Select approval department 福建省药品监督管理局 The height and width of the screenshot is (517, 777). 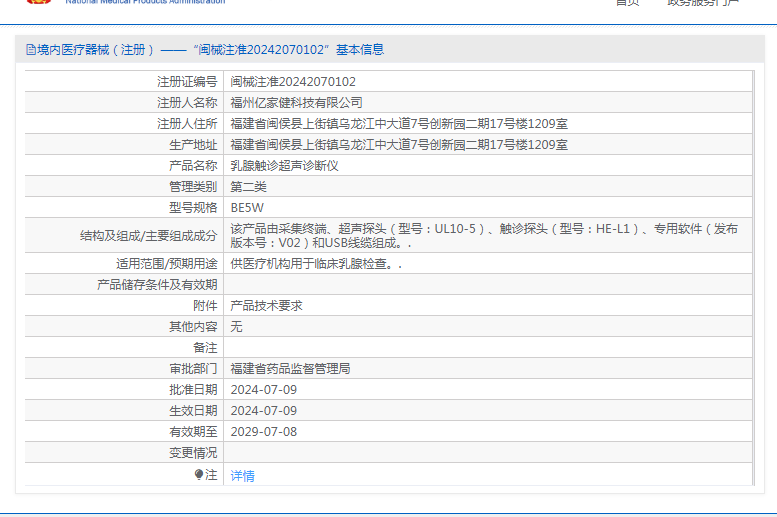(290, 369)
